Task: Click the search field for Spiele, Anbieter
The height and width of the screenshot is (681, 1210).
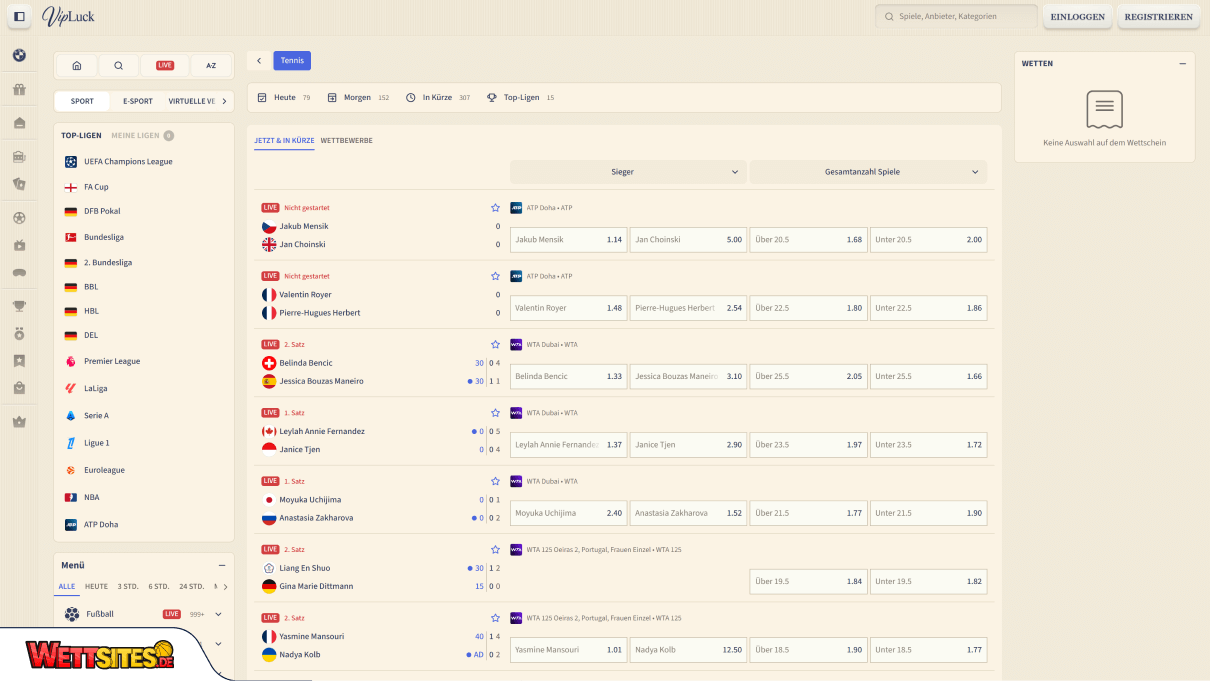Action: point(956,17)
